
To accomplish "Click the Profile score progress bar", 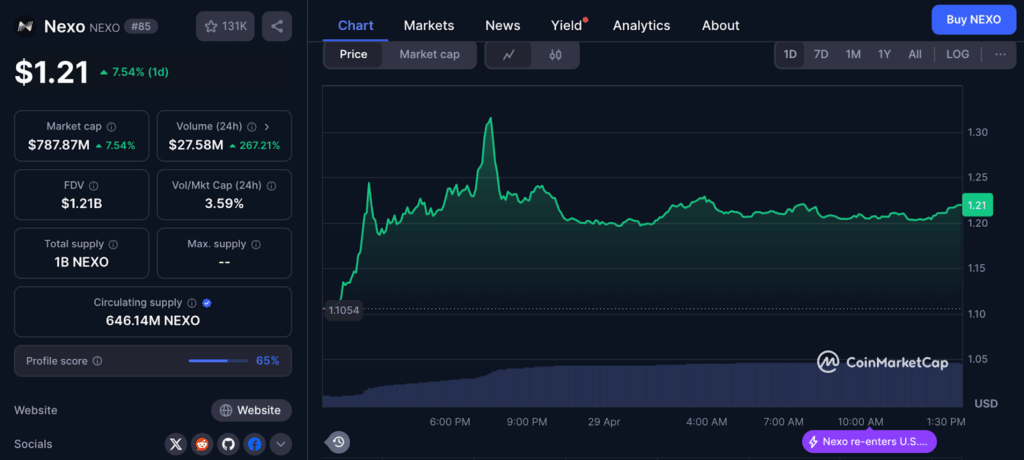I will (219, 360).
